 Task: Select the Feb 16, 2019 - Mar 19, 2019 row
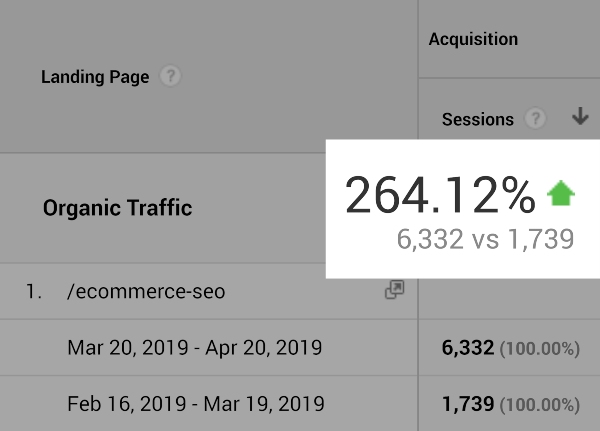[x=195, y=404]
